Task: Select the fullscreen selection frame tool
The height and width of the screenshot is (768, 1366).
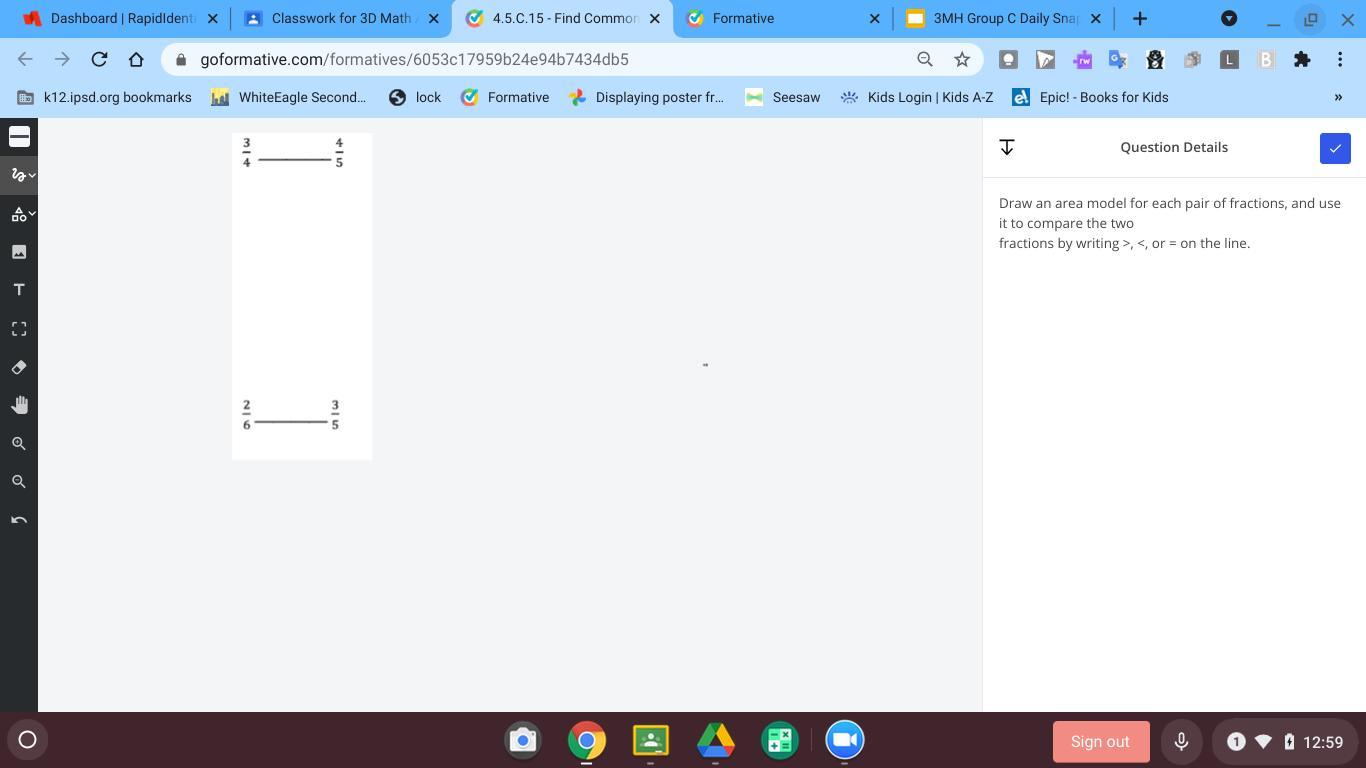Action: [x=19, y=329]
